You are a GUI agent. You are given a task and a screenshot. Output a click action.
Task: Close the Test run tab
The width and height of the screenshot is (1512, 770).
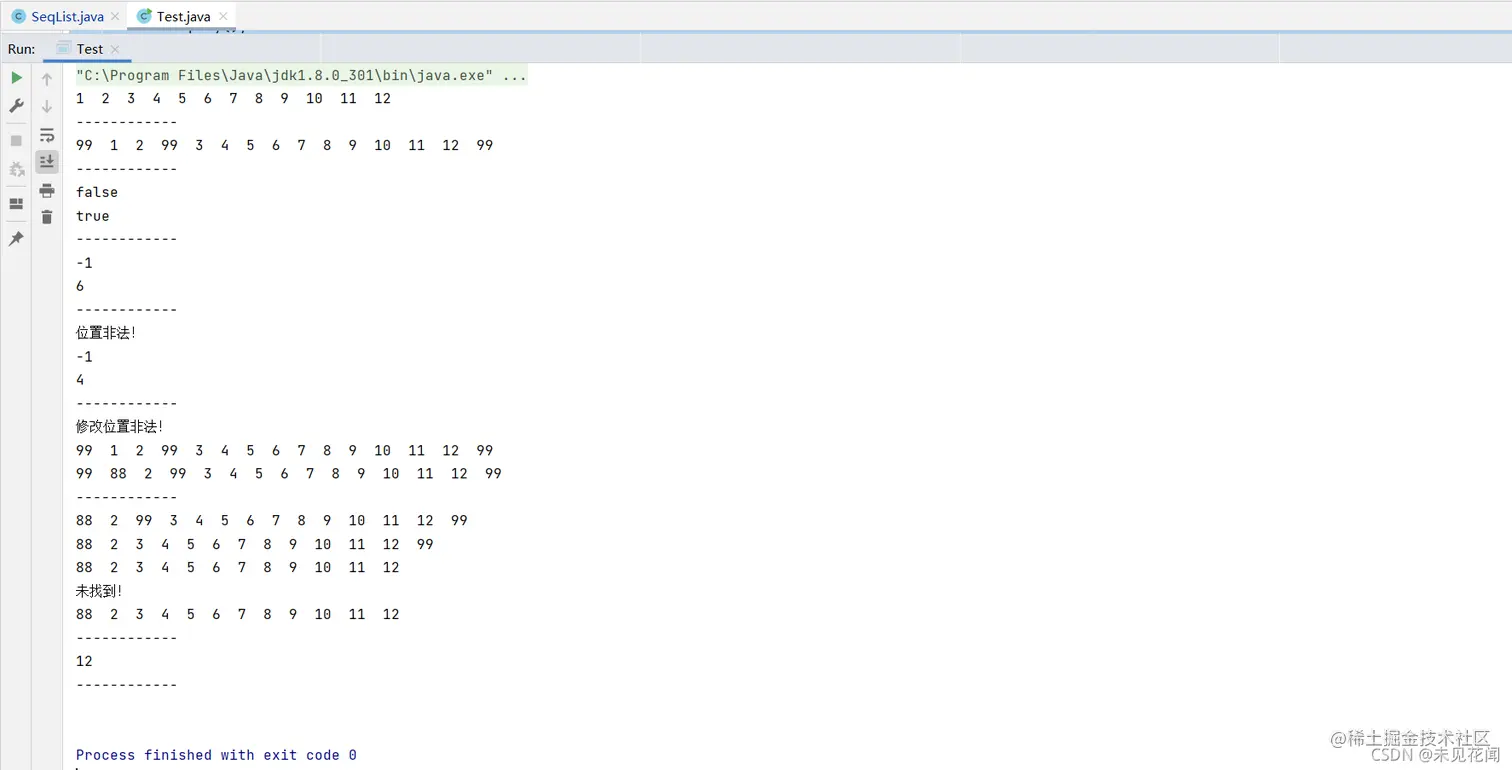click(x=115, y=49)
